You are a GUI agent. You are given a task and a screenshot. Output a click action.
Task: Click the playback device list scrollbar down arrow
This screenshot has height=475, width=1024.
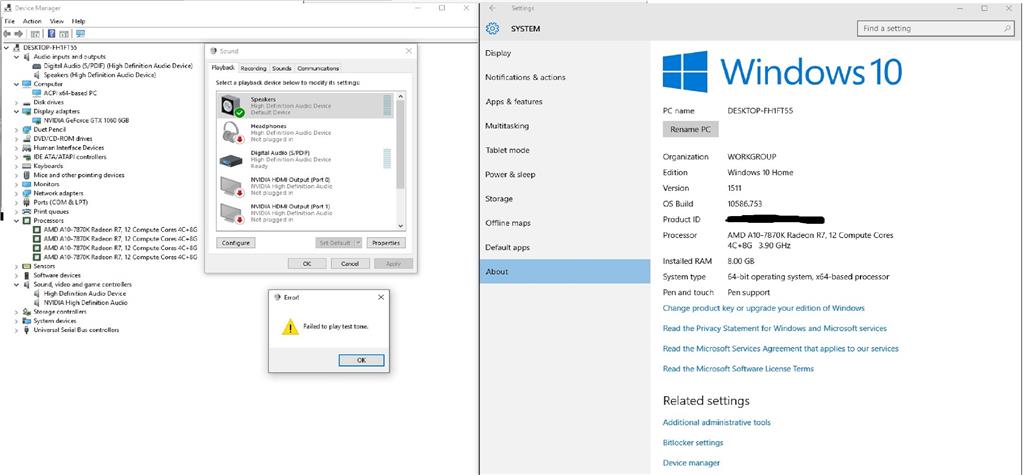tap(401, 226)
